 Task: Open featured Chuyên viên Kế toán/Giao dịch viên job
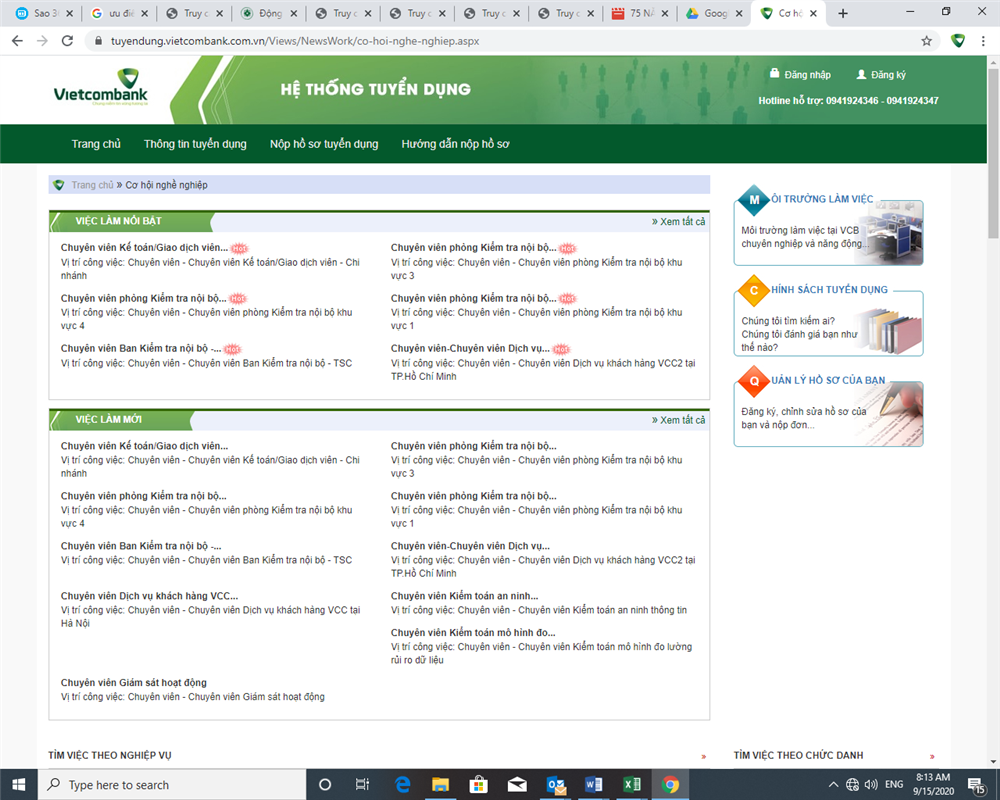tap(144, 248)
